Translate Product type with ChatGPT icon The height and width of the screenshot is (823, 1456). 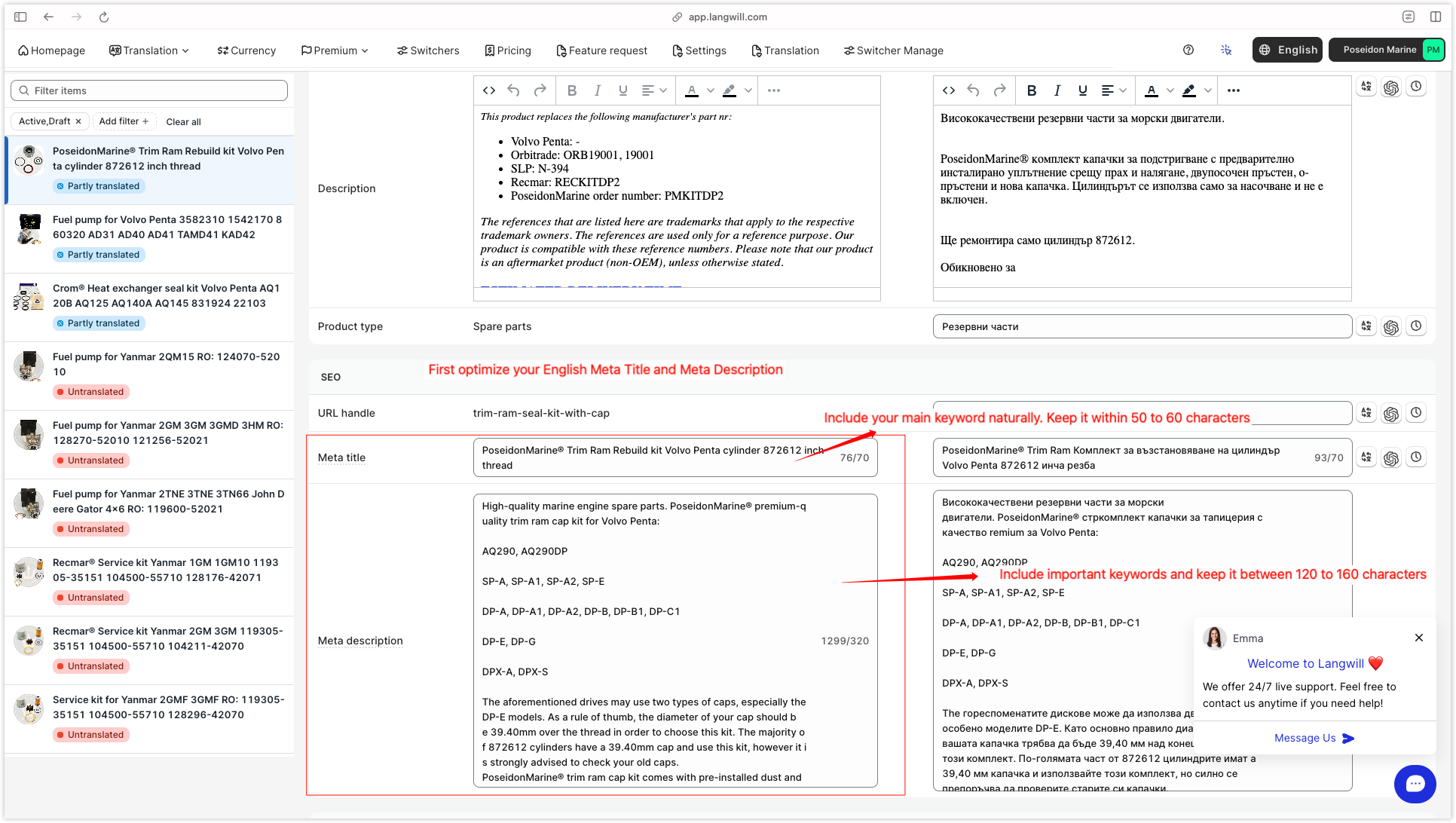[1391, 327]
